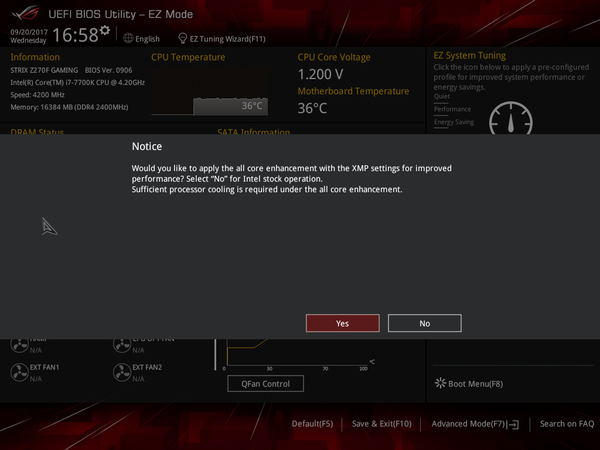600x450 pixels.
Task: Confirm the notice by clicking Yes
Action: coord(342,323)
